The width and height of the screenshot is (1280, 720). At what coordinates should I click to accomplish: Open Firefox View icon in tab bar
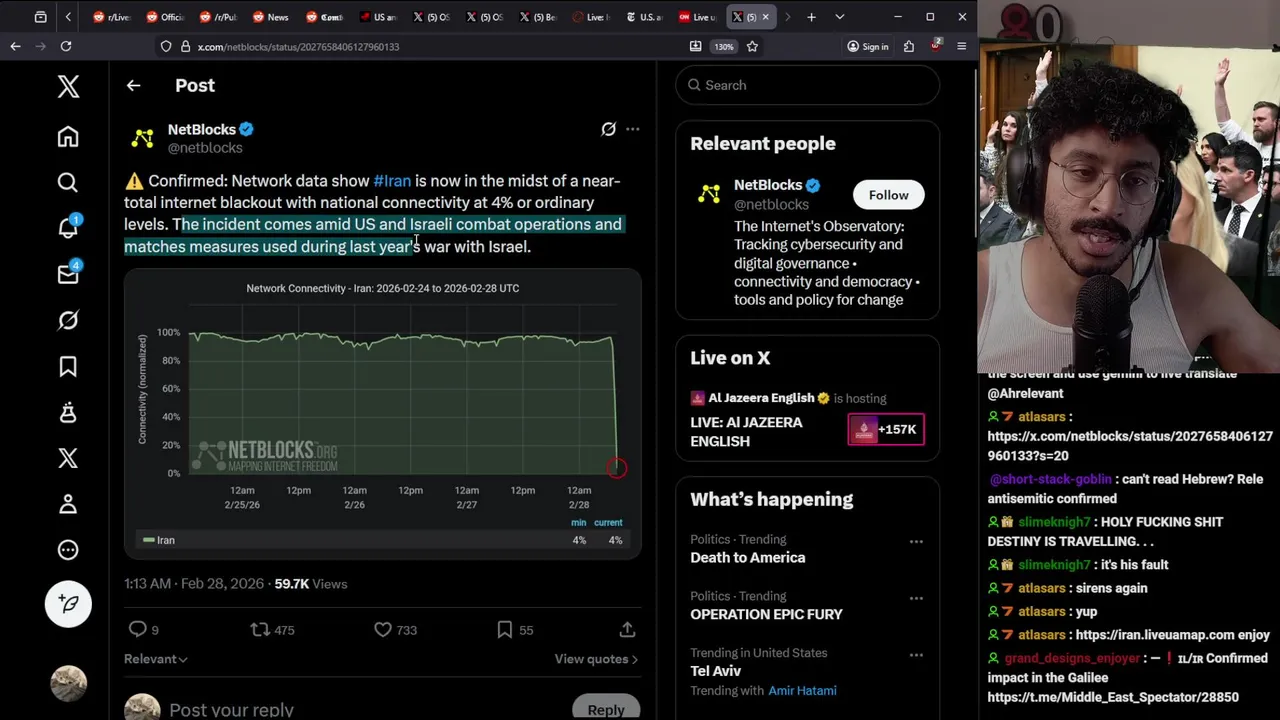40,17
